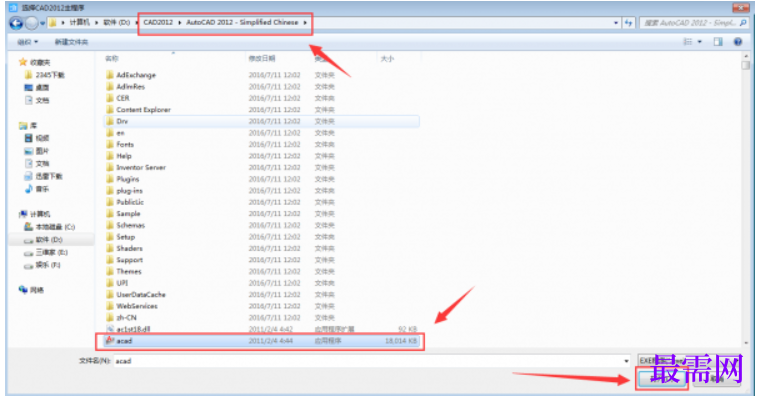Select 计算机 in the address breadcrumb

click(x=80, y=22)
